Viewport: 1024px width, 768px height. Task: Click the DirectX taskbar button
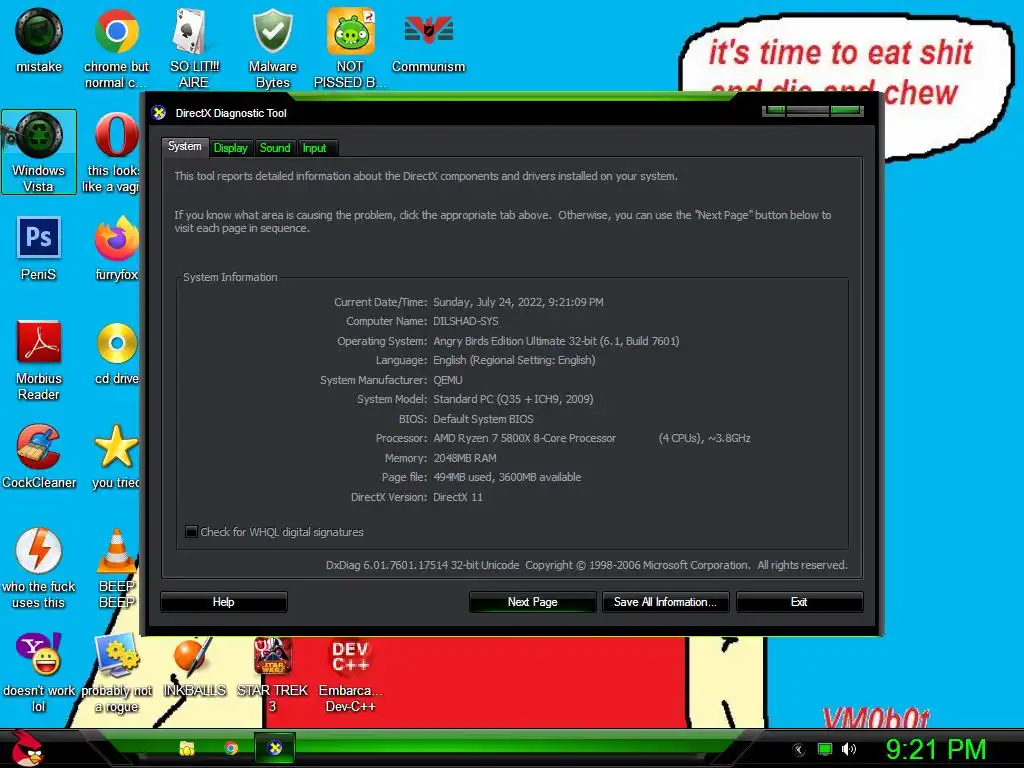coord(275,748)
